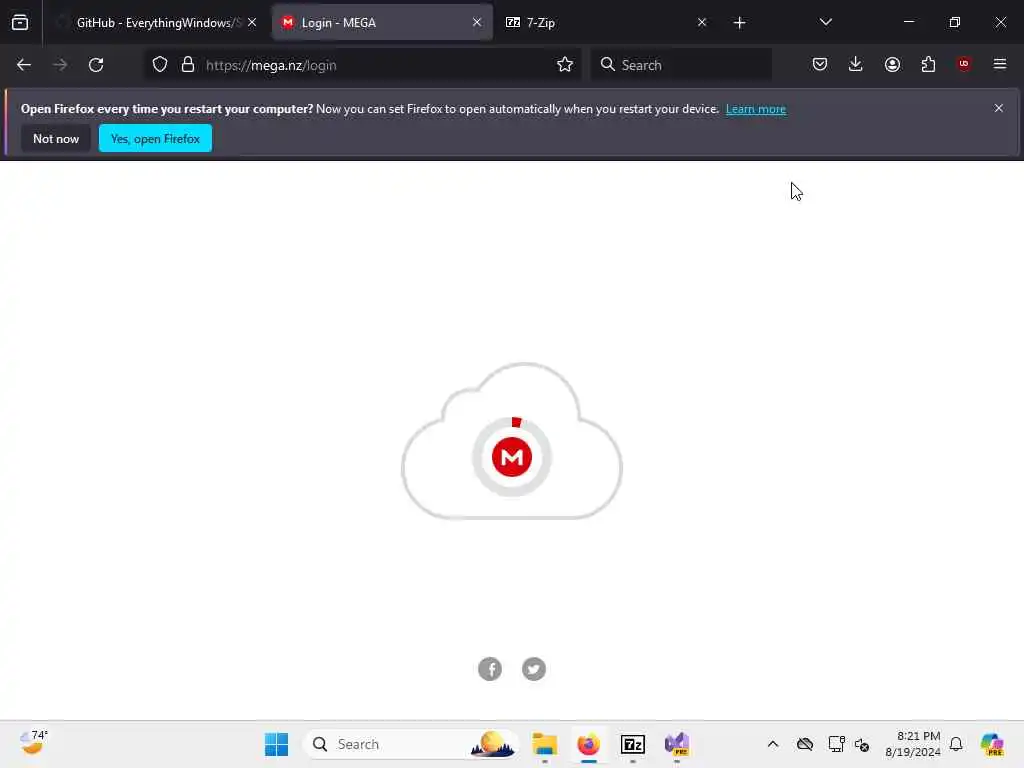Open the Firefox View icon
The image size is (1024, 768).
tap(20, 22)
